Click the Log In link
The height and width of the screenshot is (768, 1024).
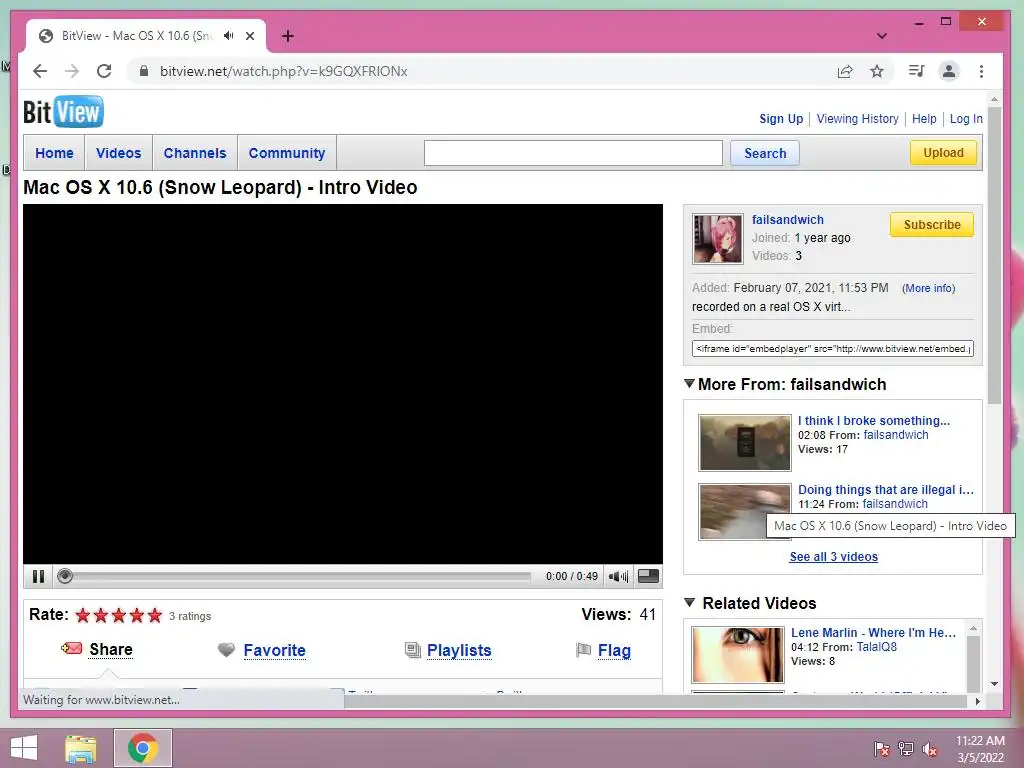(966, 118)
